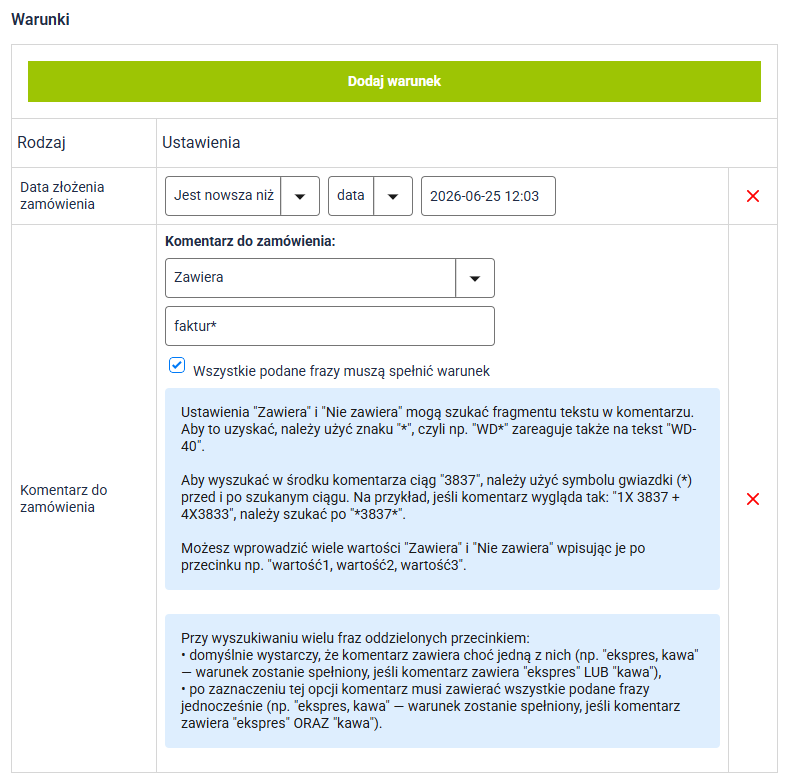790x783 pixels.
Task: Click the 'data' combo box text
Action: point(351,196)
